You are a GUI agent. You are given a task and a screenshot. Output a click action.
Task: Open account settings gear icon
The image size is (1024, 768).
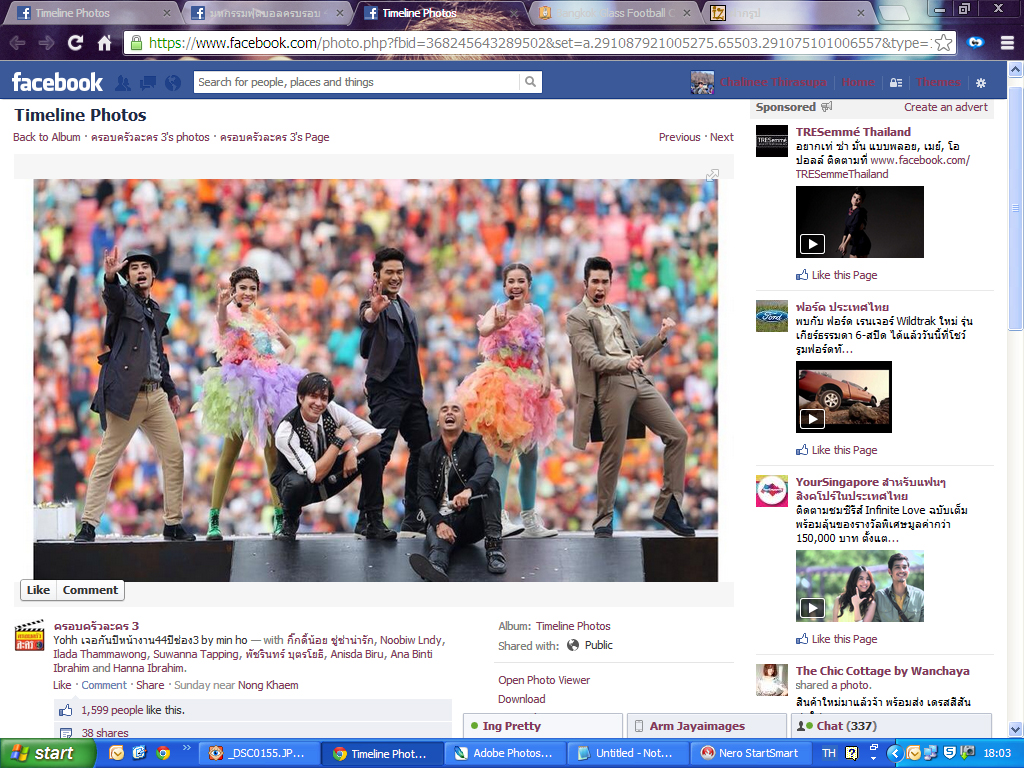(x=981, y=83)
